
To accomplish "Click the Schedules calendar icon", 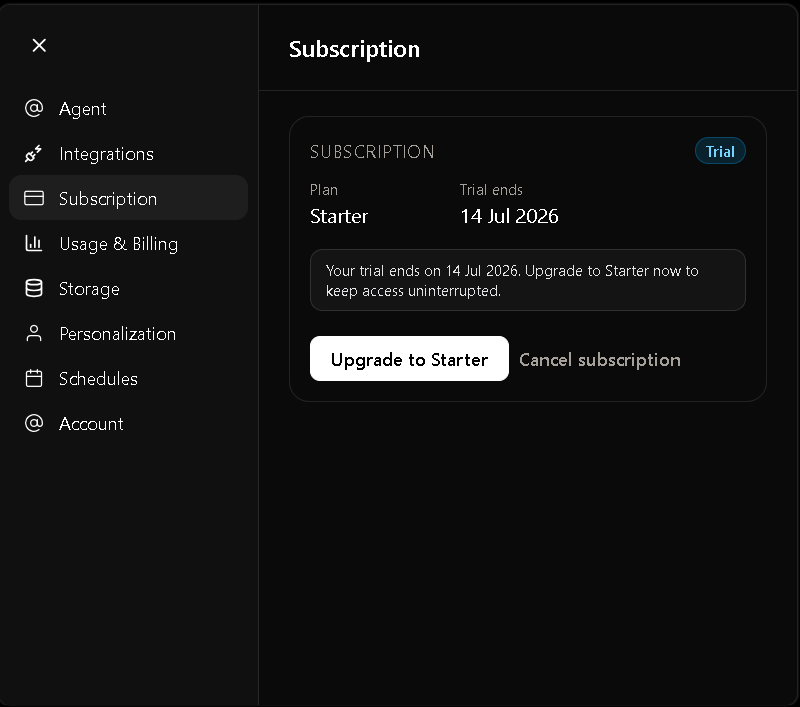I will (34, 378).
